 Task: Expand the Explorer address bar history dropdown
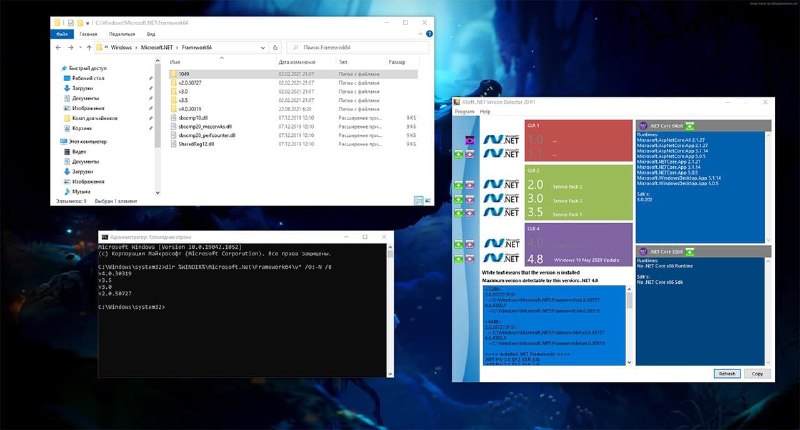tap(263, 47)
